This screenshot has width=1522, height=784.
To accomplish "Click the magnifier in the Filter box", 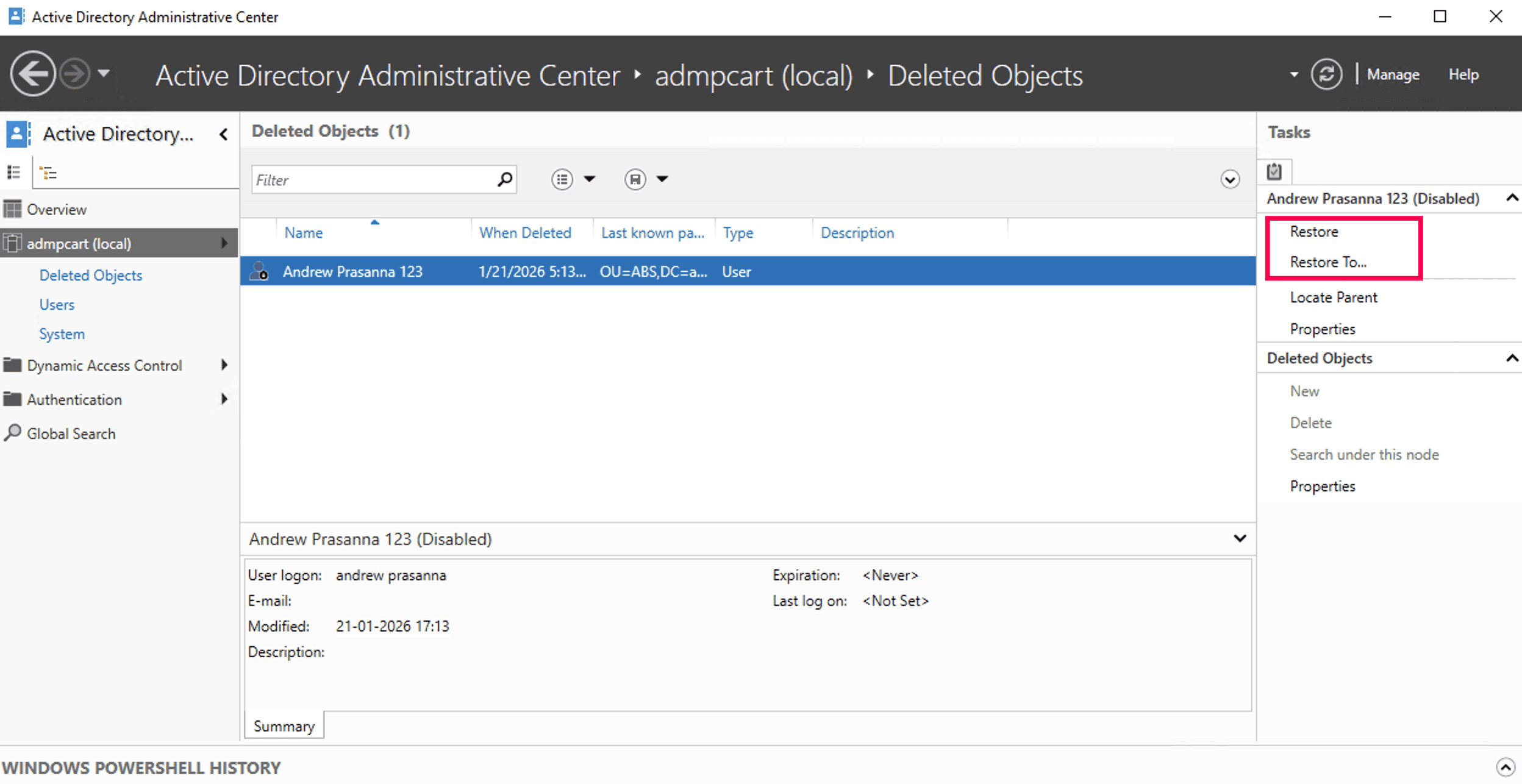I will pos(504,179).
